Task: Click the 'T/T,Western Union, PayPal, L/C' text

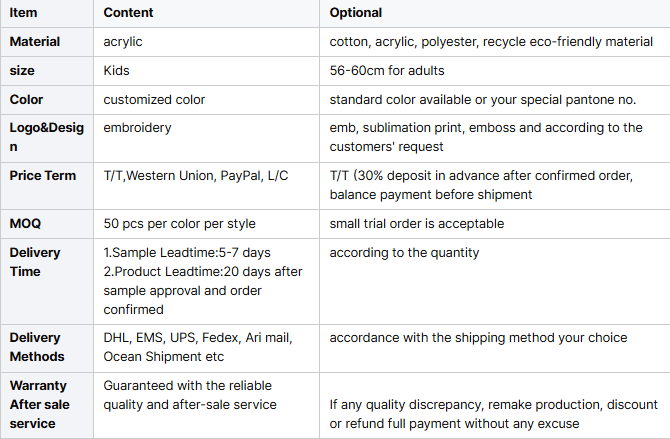Action: (196, 176)
